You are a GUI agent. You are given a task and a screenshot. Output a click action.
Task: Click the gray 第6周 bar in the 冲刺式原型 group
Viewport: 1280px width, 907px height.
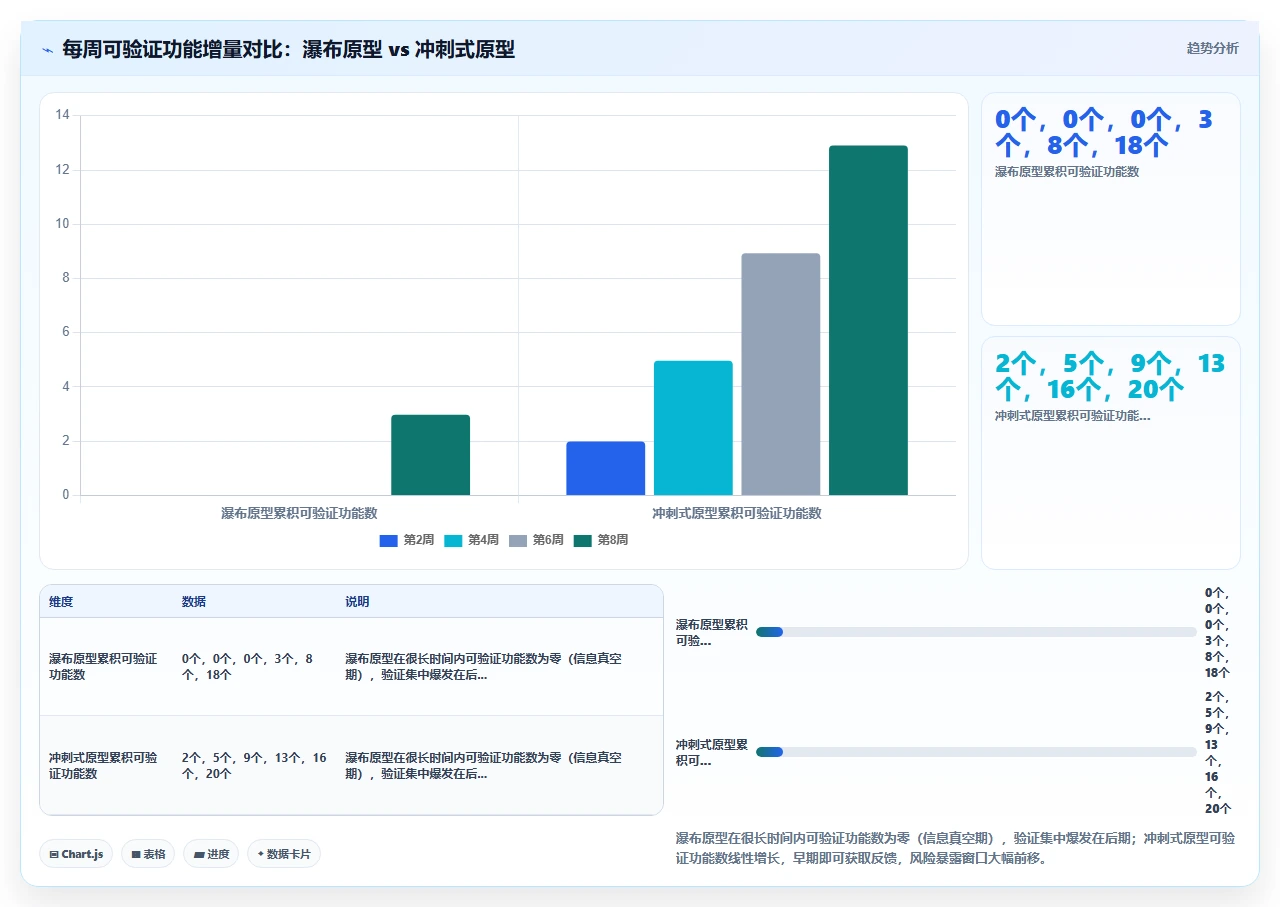point(780,374)
